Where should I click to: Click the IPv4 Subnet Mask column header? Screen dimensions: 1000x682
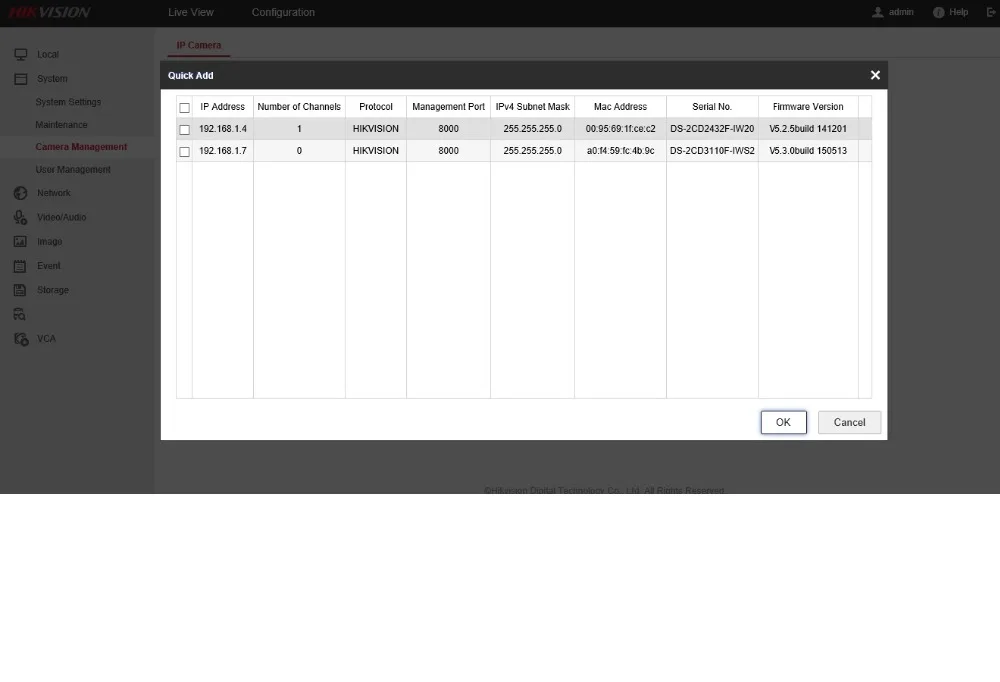click(533, 107)
